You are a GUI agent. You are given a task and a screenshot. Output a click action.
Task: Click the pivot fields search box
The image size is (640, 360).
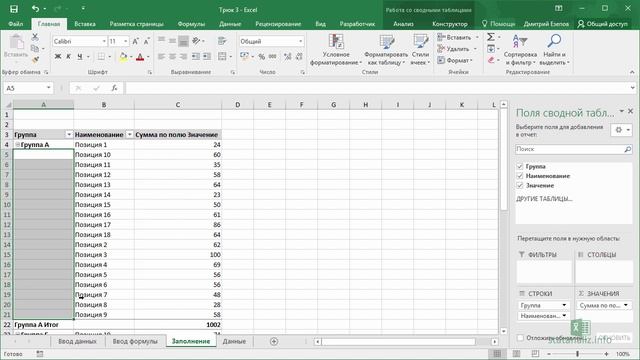tap(573, 149)
